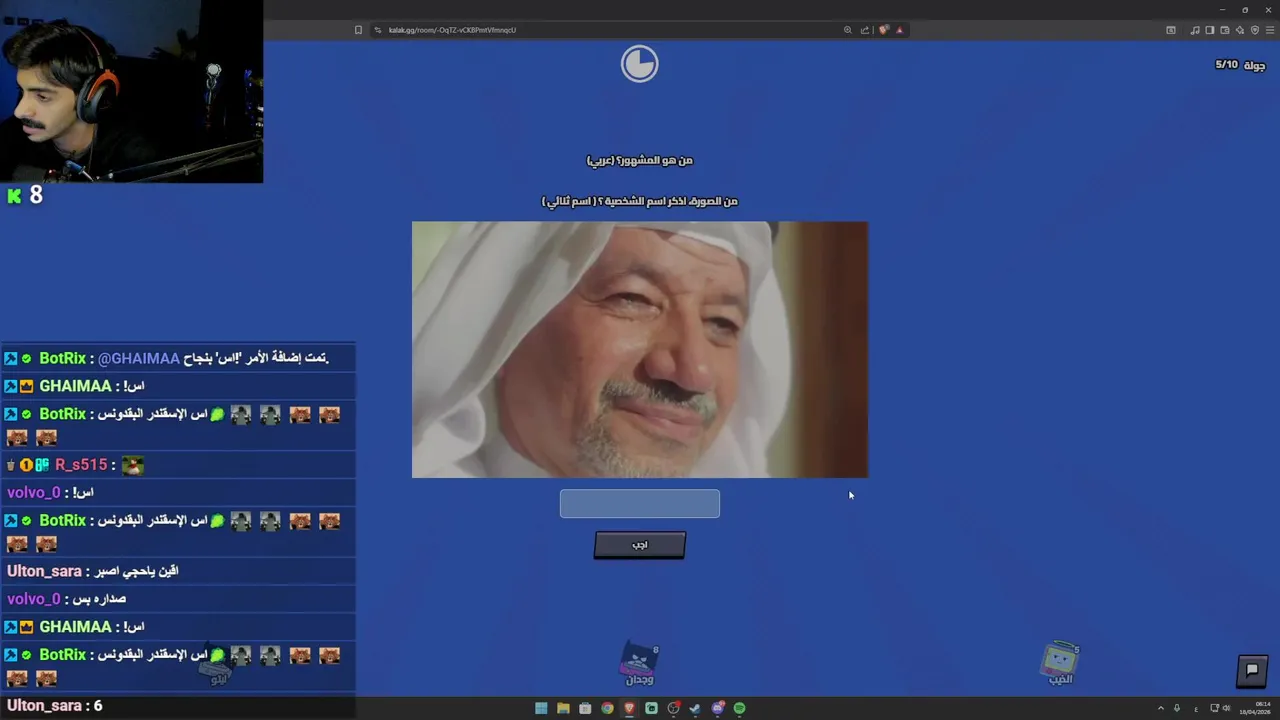Click the R_s515 username in chat
This screenshot has height=720, width=1280.
[81, 465]
